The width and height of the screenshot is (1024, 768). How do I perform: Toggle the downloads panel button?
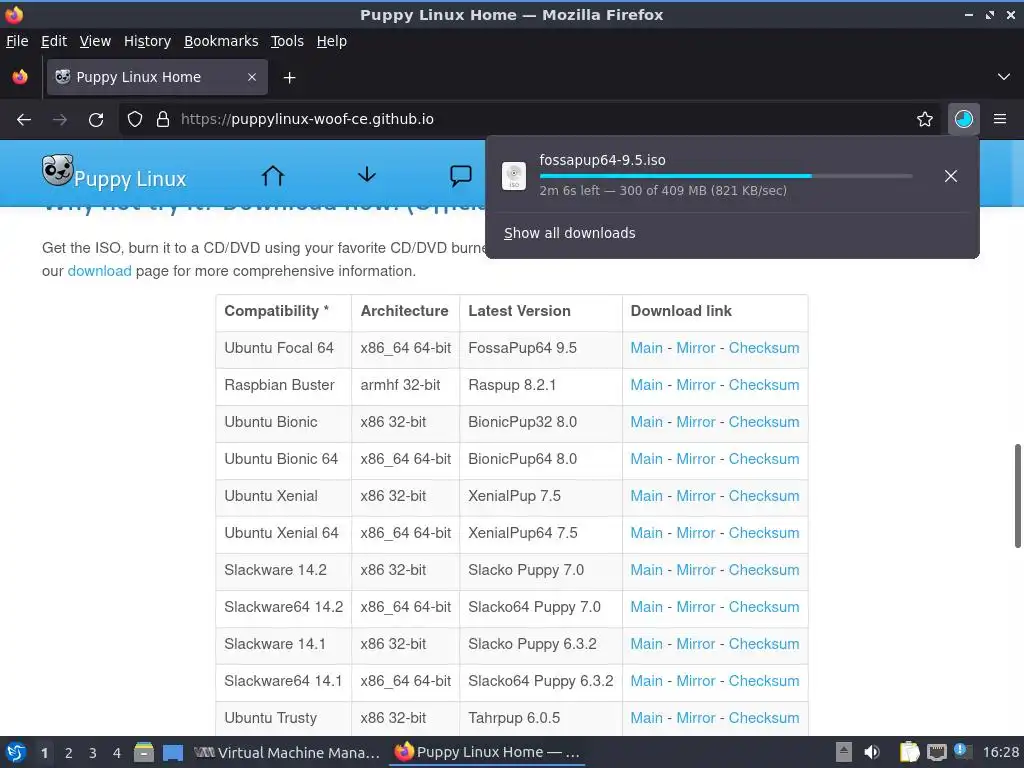coord(964,120)
